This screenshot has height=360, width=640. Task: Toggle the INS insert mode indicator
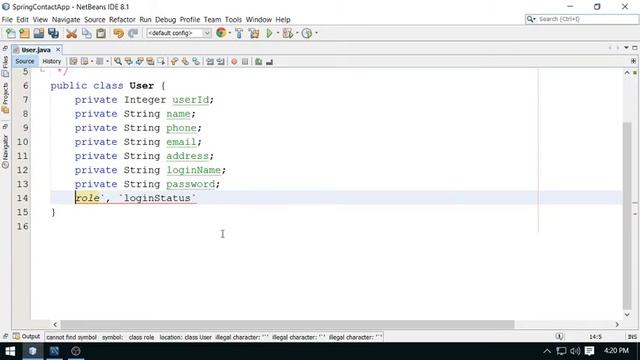632,337
